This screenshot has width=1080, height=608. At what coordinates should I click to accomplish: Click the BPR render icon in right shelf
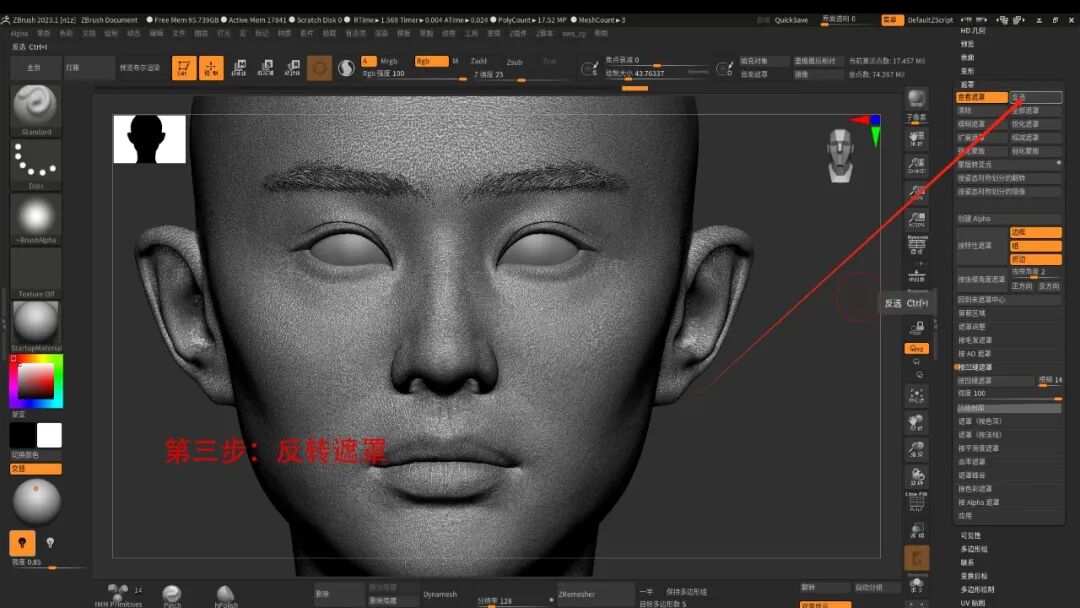point(917,98)
